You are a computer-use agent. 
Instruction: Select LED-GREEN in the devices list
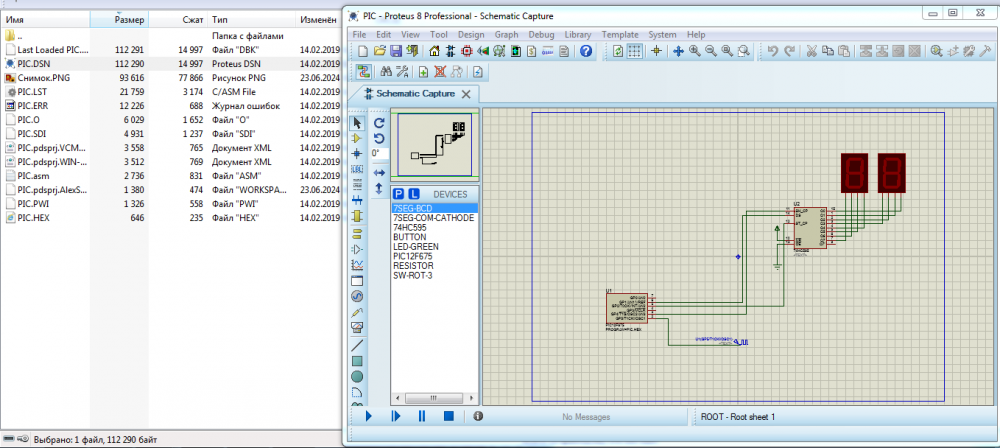coord(416,246)
